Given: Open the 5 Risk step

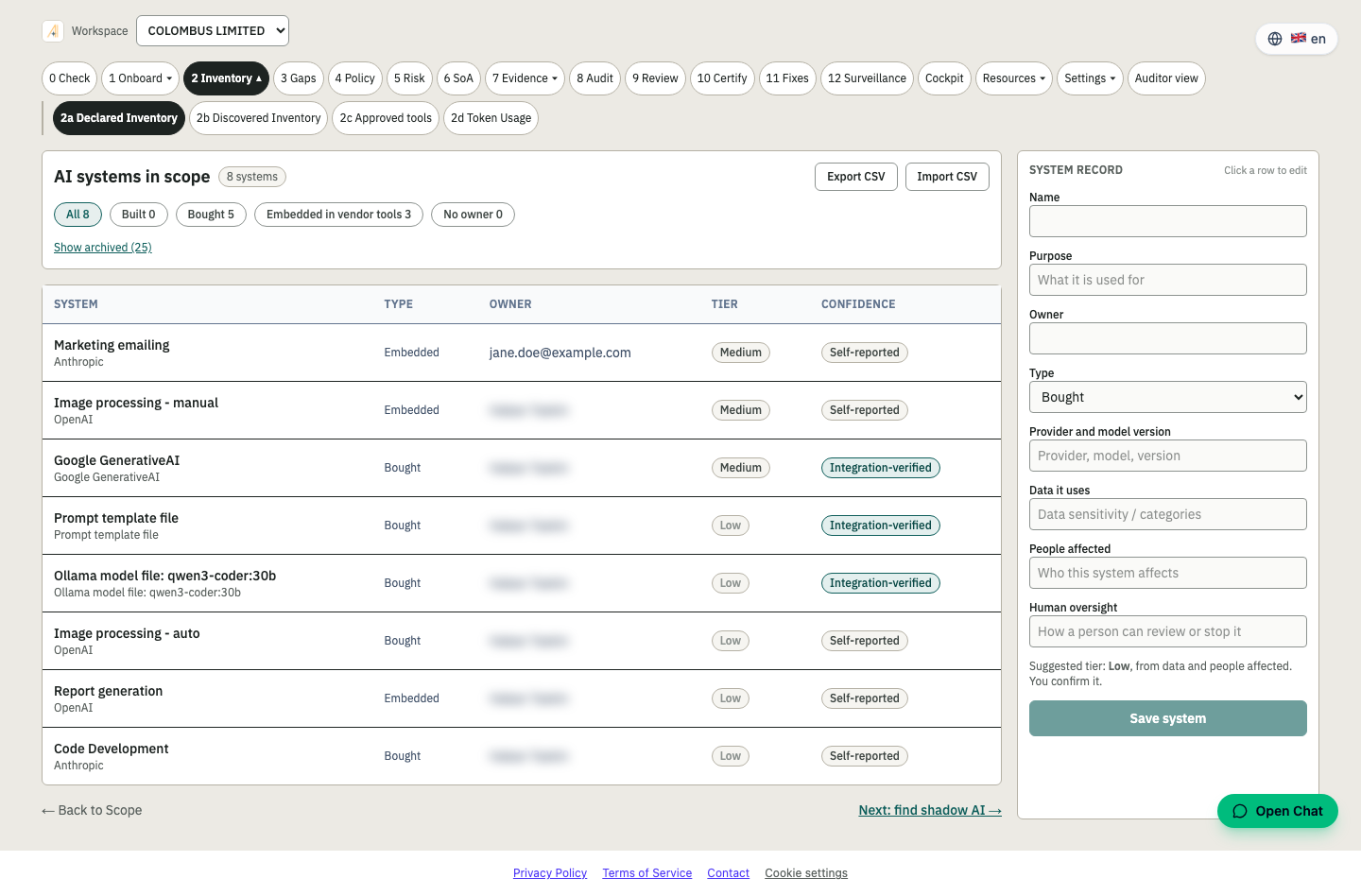Looking at the screenshot, I should [409, 78].
